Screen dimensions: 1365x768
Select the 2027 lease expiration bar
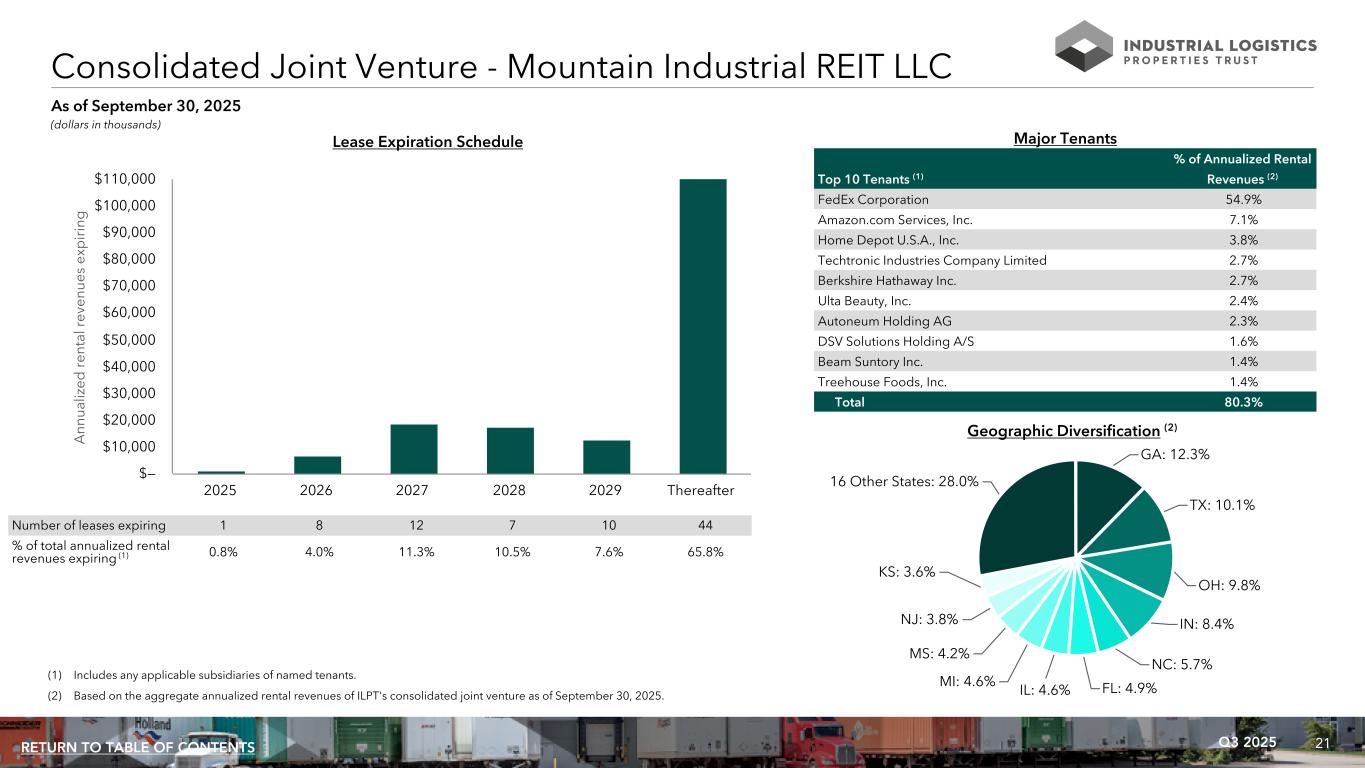click(413, 449)
